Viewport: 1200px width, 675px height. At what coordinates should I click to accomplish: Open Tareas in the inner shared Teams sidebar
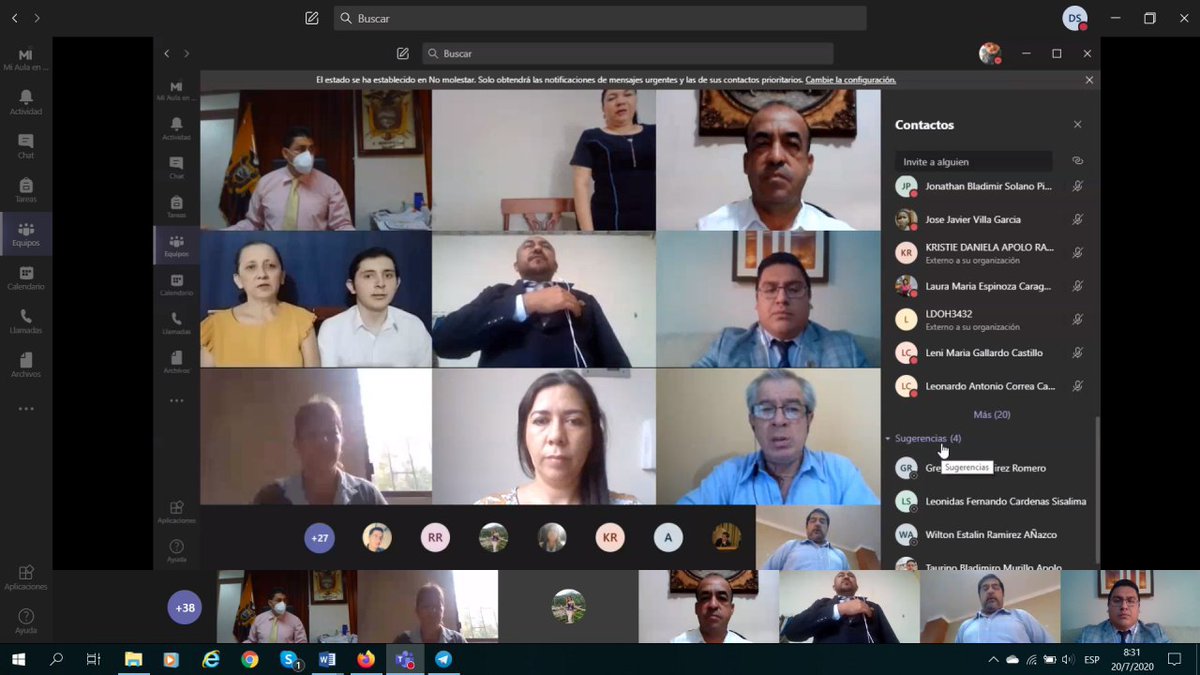(x=176, y=205)
